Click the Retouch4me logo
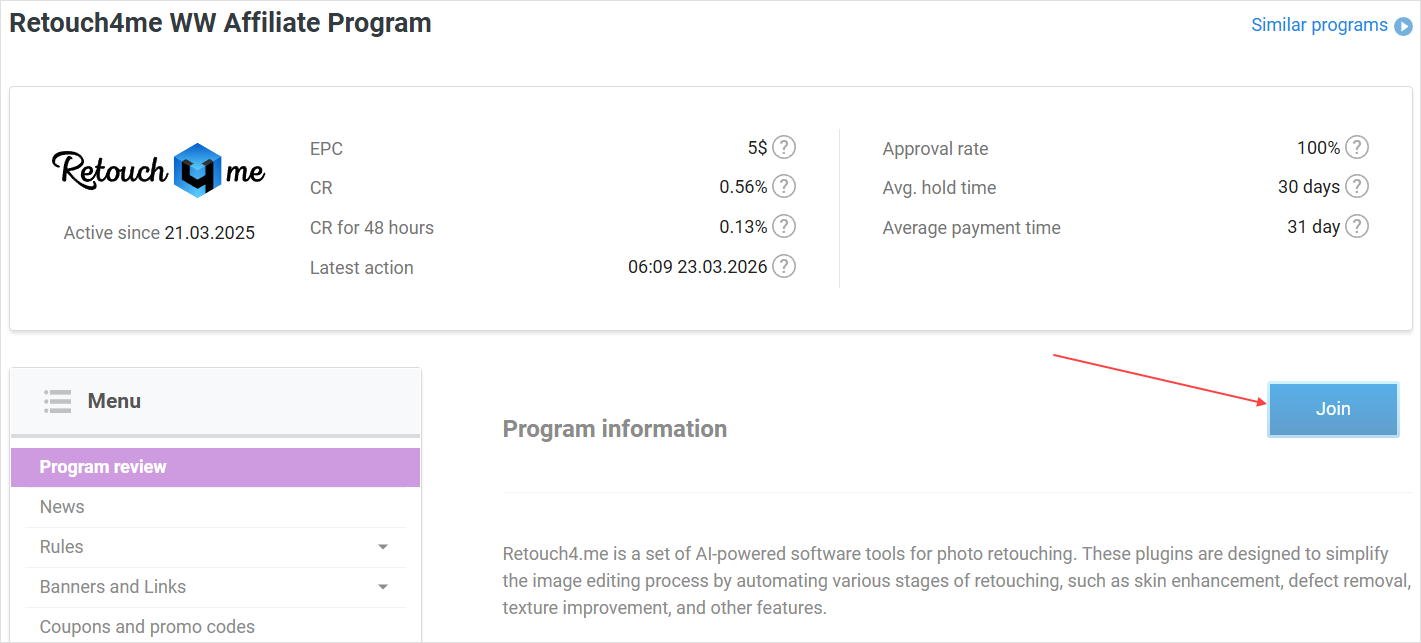This screenshot has height=643, width=1421. tap(159, 171)
